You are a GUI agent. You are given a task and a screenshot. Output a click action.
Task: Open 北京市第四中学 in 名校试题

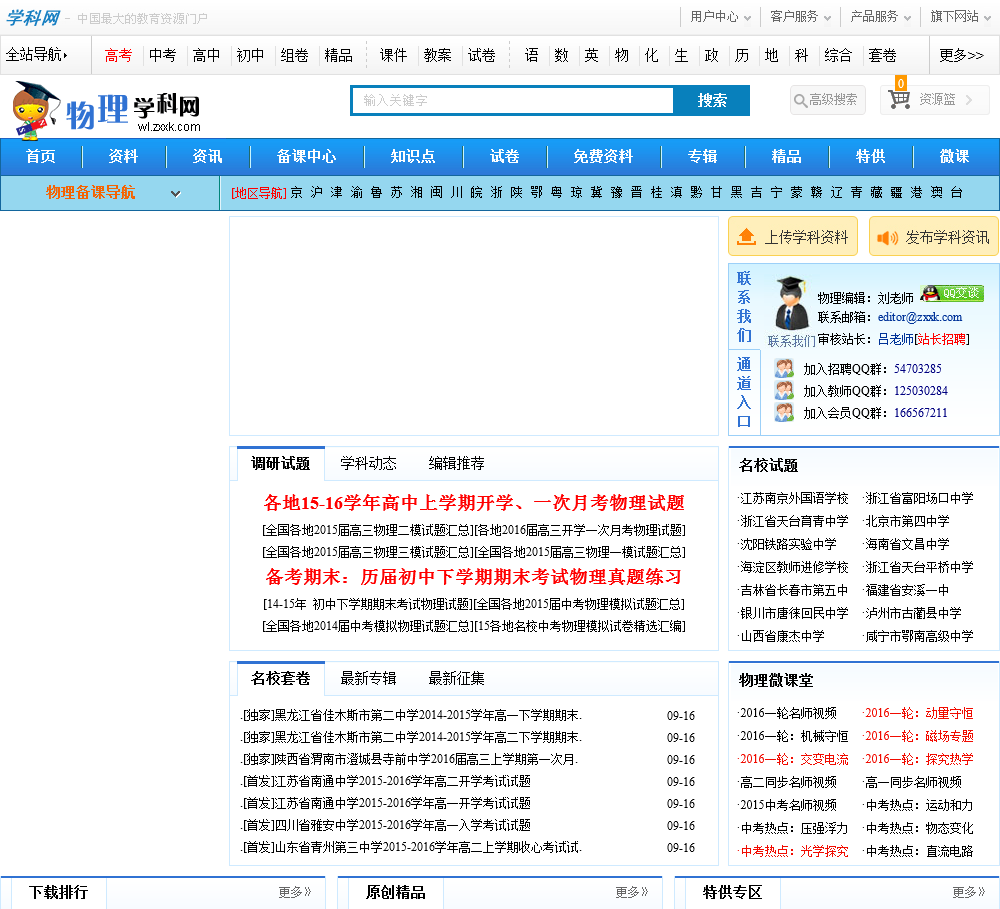point(906,521)
